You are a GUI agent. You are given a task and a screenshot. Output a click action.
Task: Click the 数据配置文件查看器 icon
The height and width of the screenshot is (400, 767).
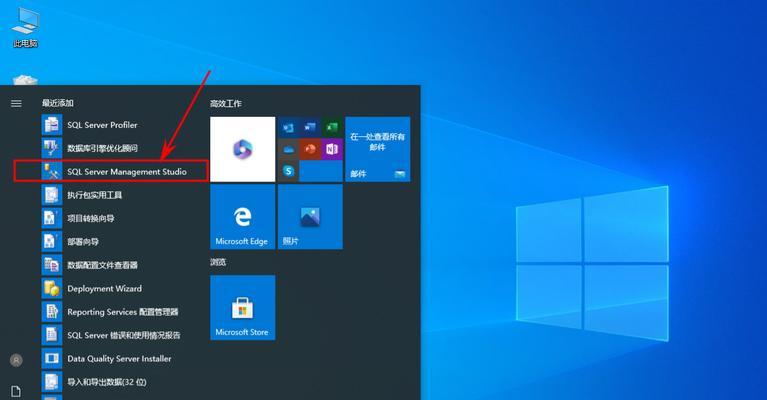(52, 265)
